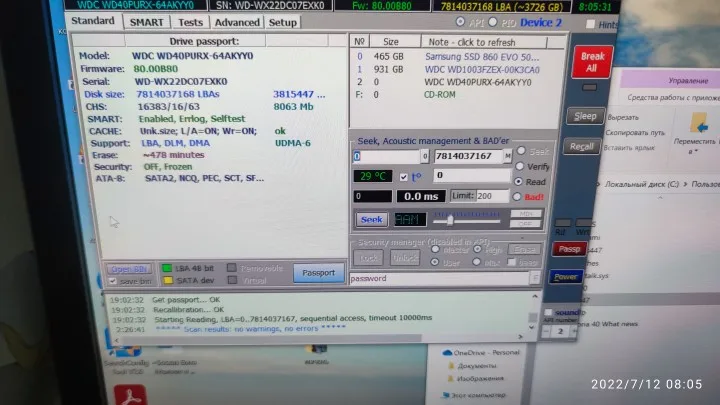The width and height of the screenshot is (720, 405).
Task: Click the log horizontal scroll left arrow
Action: (116, 340)
